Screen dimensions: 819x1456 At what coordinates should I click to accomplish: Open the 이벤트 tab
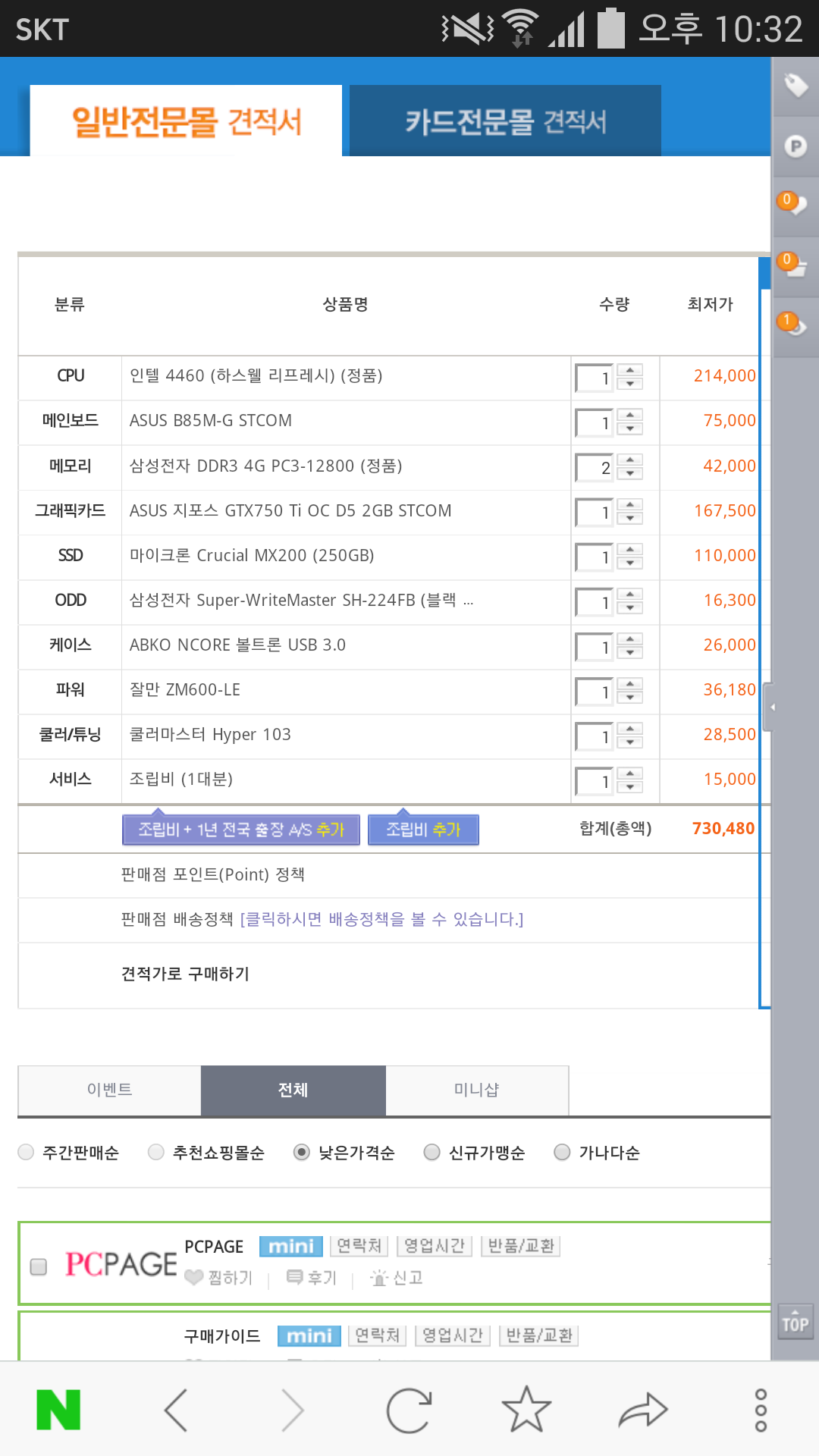click(x=109, y=1090)
